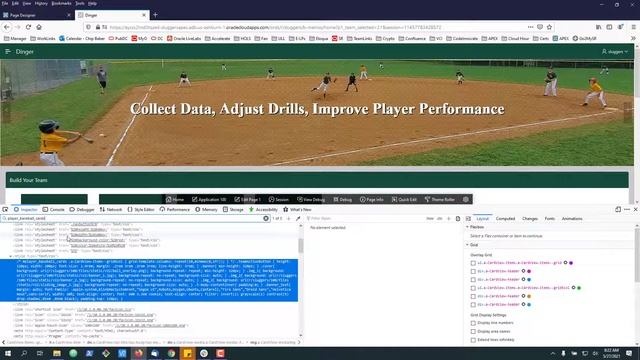640x360 pixels.
Task: Add a new node with plus icon
Action: tap(289, 218)
